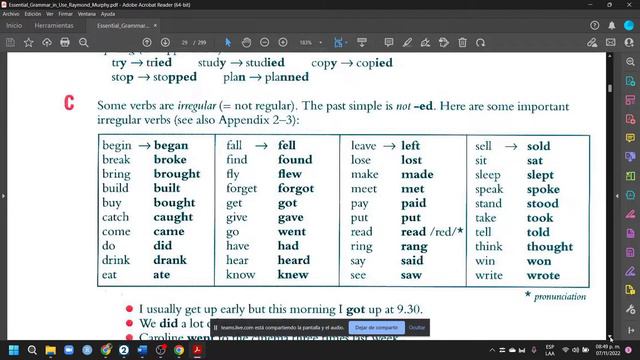Image resolution: width=640 pixels, height=360 pixels.
Task: Open the account profile avatar
Action: tap(629, 25)
